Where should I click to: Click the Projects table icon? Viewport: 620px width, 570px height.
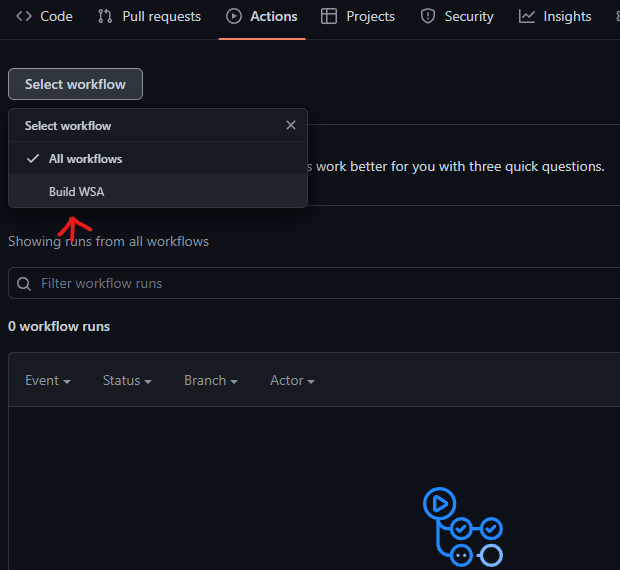click(329, 16)
